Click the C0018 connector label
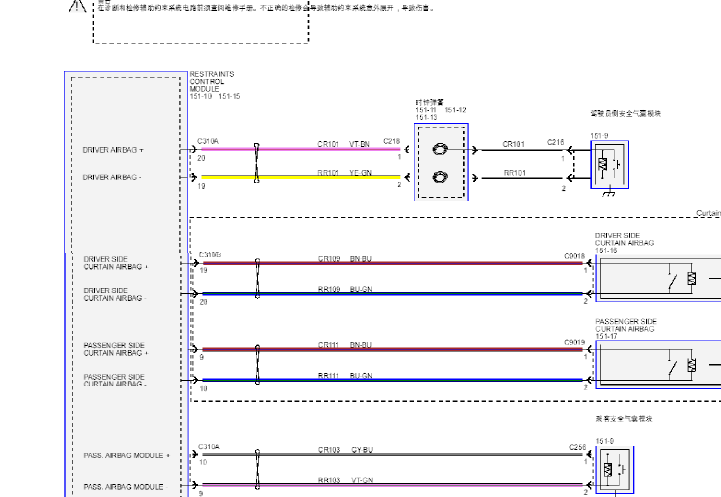 (x=574, y=256)
